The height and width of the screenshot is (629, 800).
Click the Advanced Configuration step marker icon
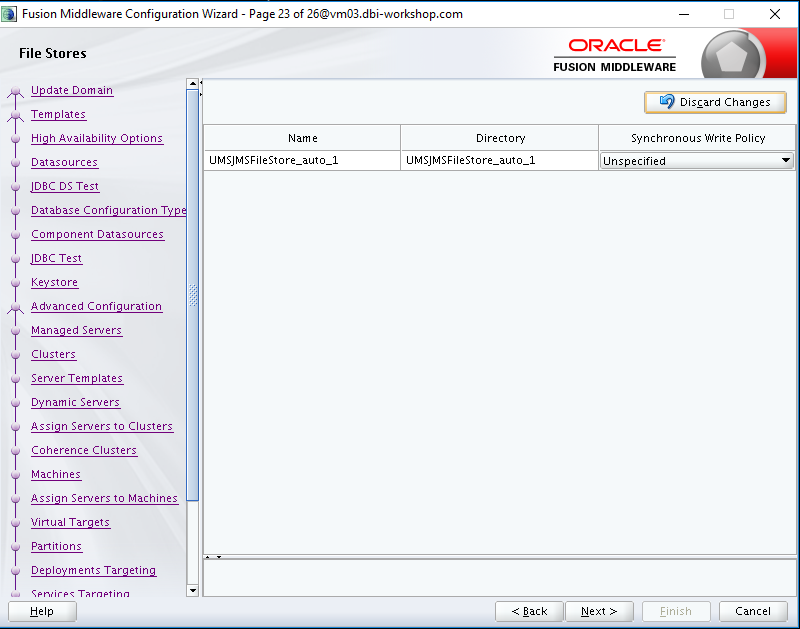click(x=16, y=308)
